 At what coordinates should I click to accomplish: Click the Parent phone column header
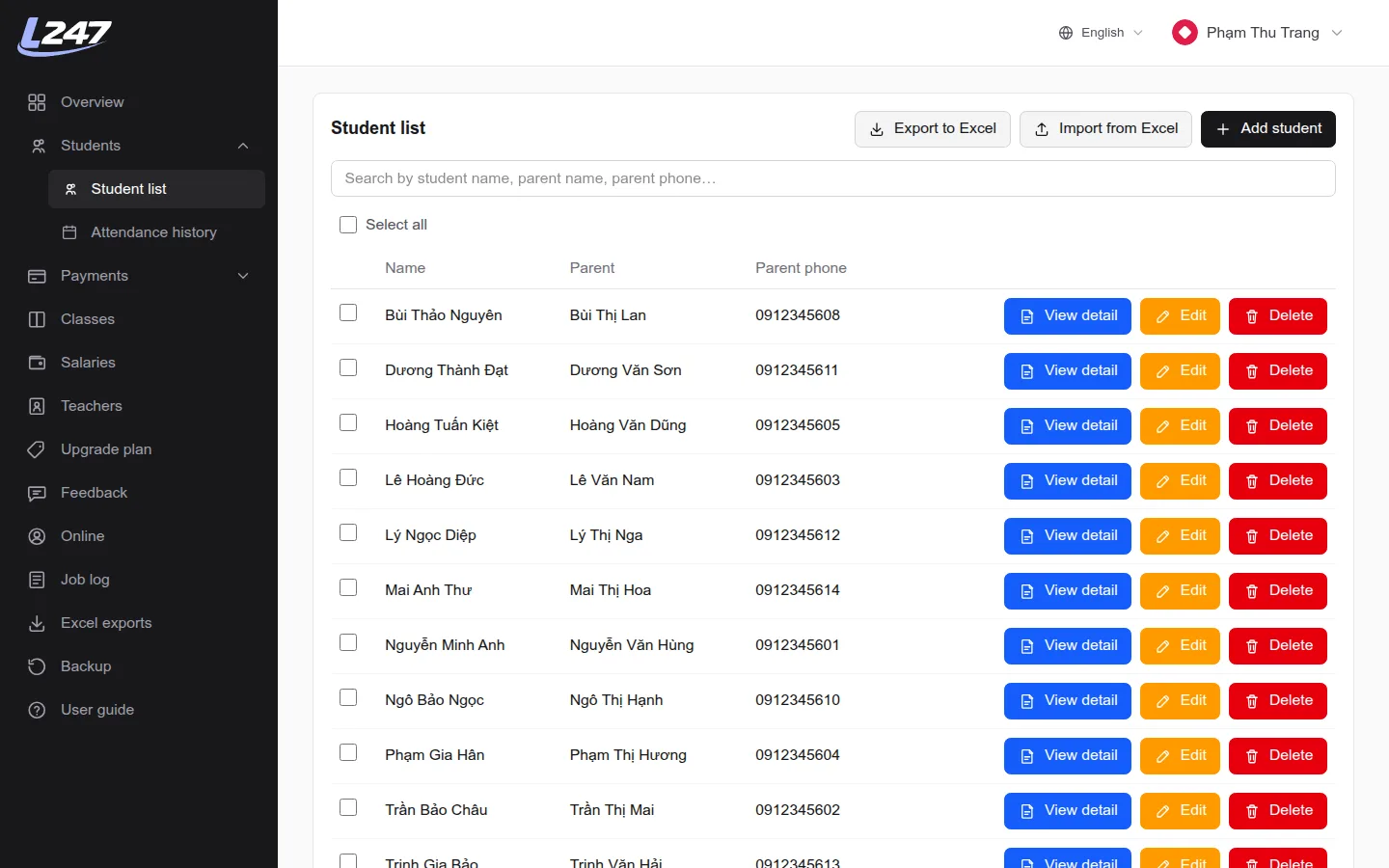coord(801,268)
